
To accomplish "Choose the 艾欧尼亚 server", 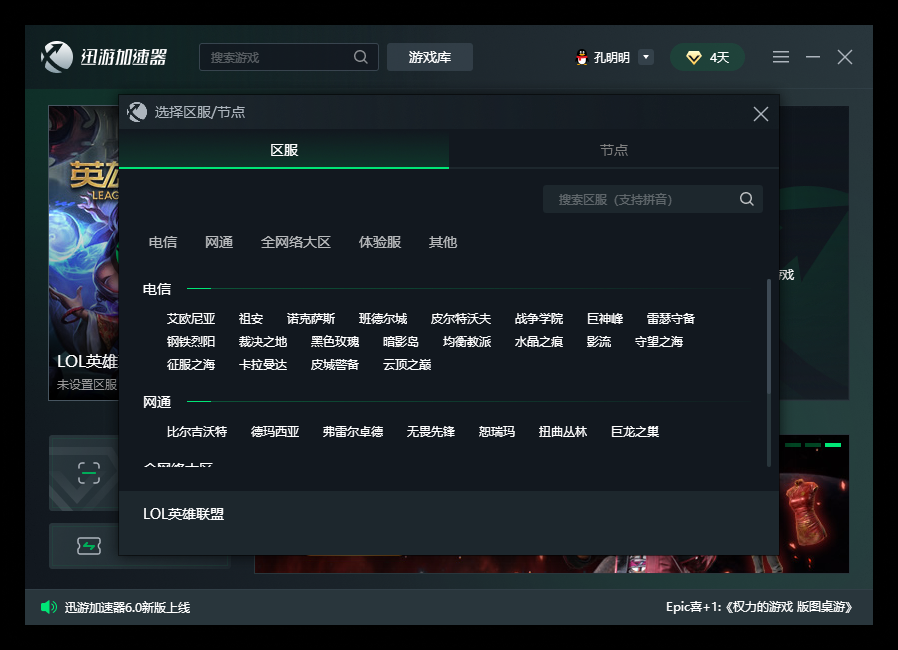I will pos(191,318).
